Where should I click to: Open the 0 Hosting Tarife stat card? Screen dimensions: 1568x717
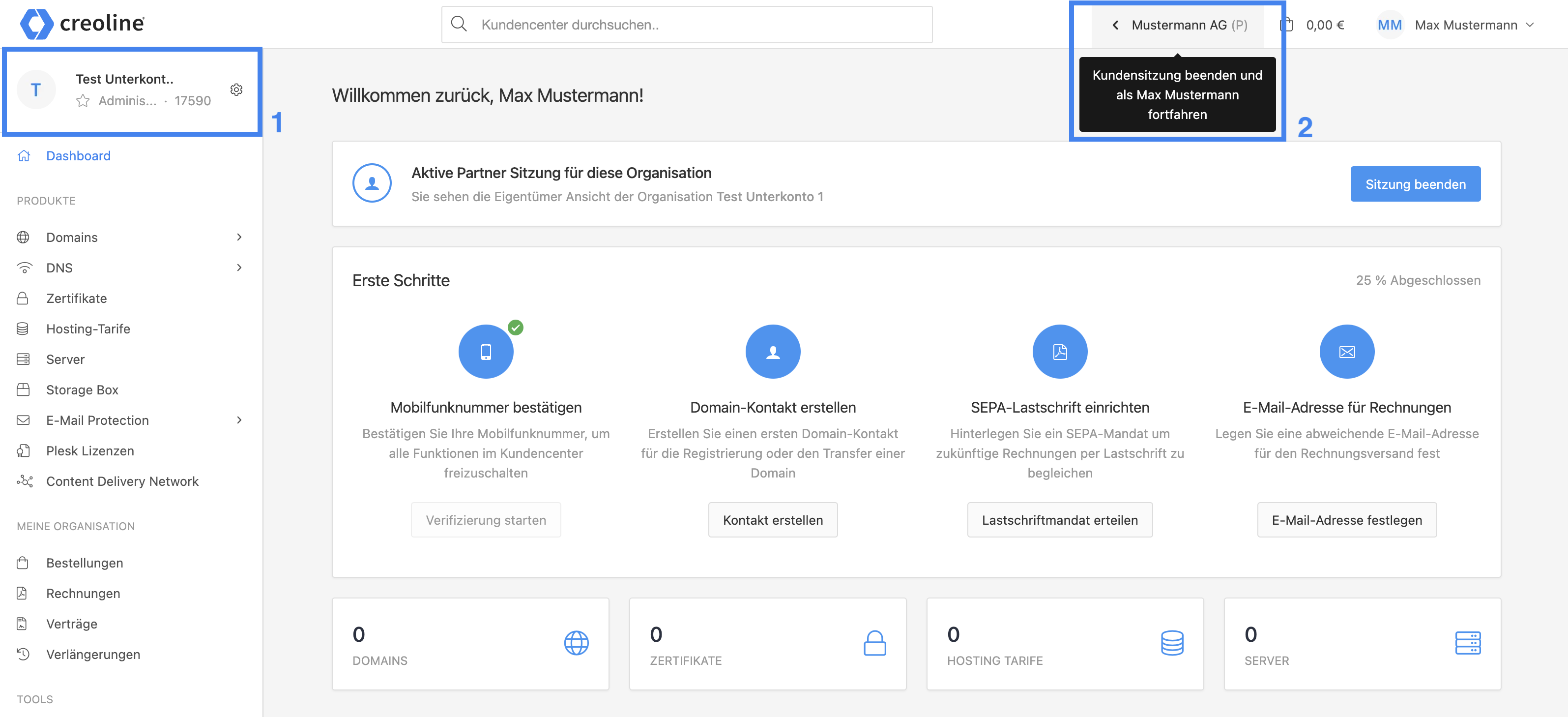point(1065,644)
